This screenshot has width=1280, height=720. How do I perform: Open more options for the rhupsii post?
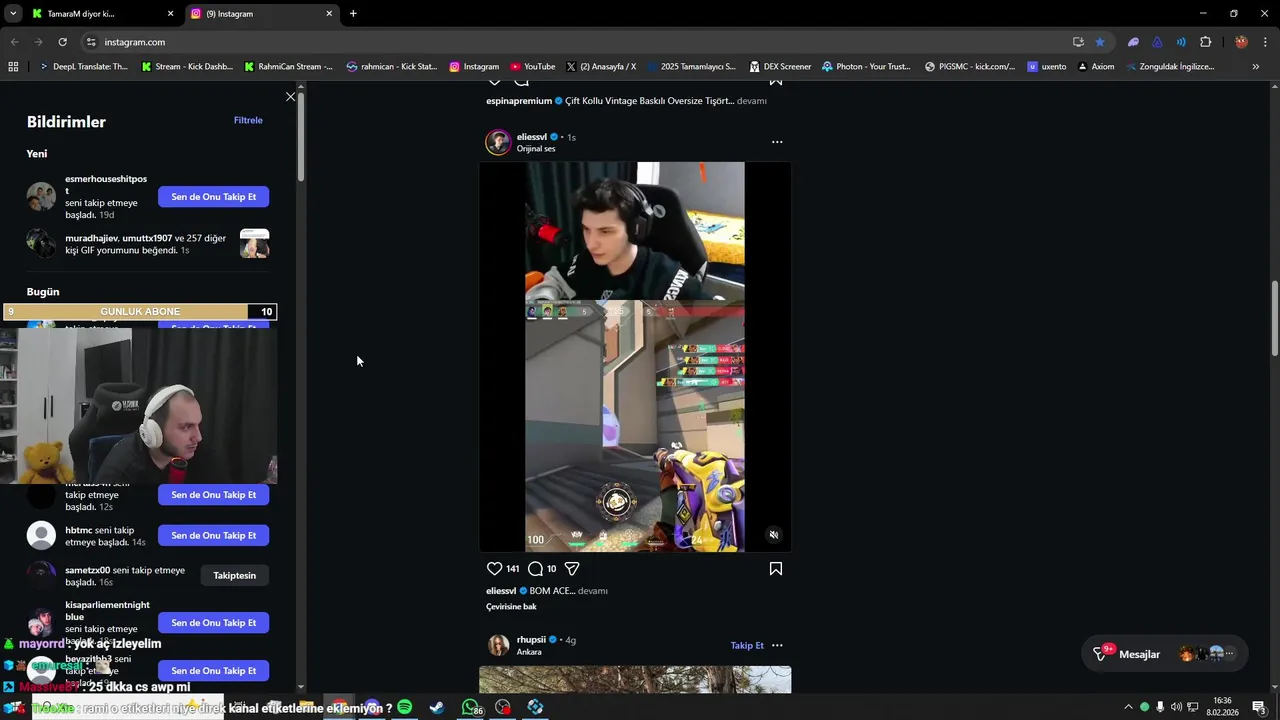tap(777, 645)
